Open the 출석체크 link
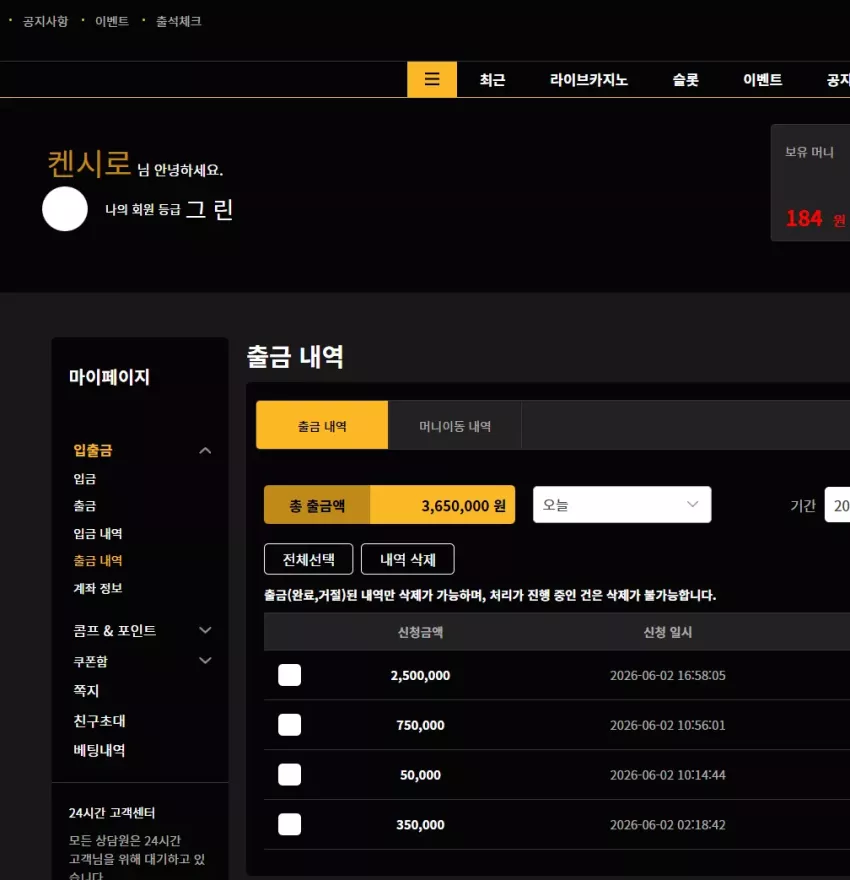This screenshot has height=880, width=850. pos(178,21)
